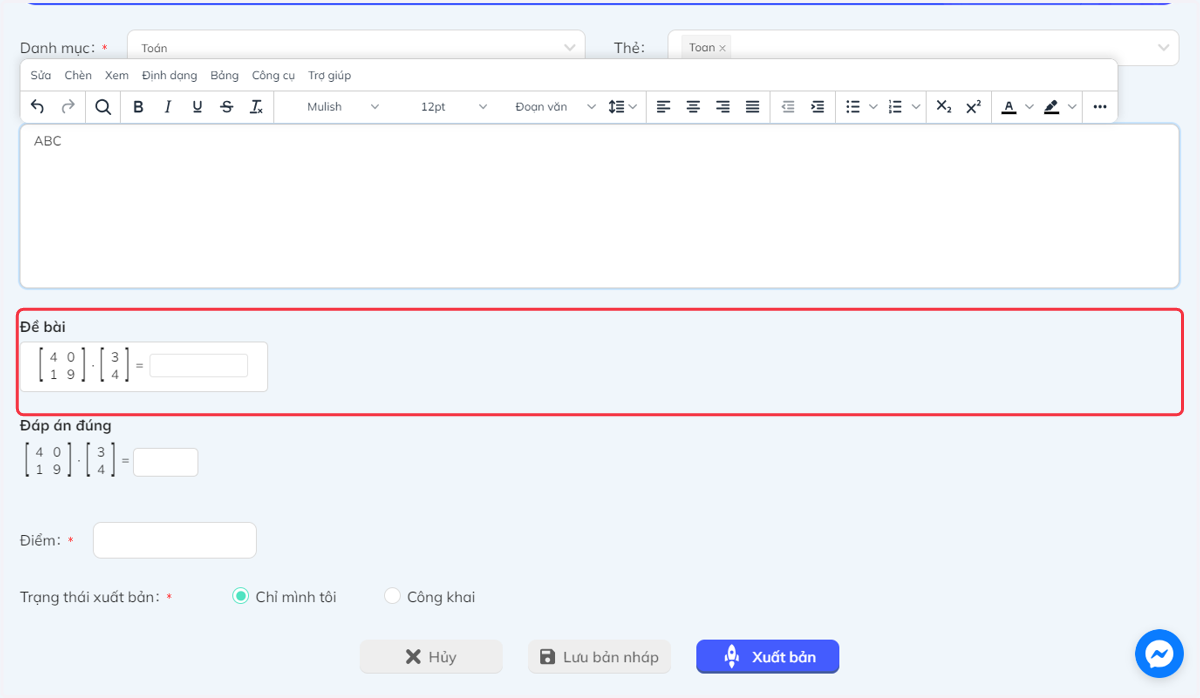Apply subscript formatting
This screenshot has width=1200, height=698.
click(944, 107)
